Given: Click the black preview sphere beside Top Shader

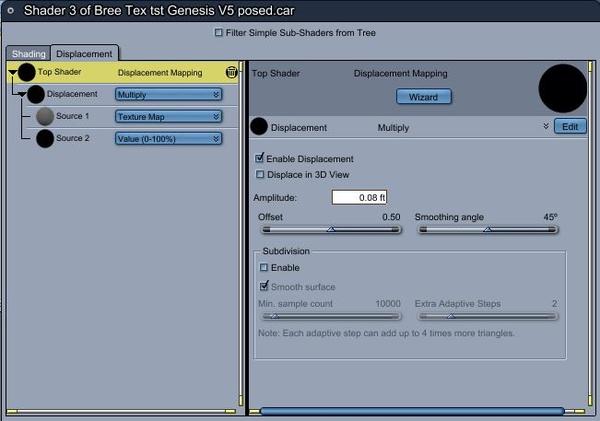Looking at the screenshot, I should [x=27, y=72].
